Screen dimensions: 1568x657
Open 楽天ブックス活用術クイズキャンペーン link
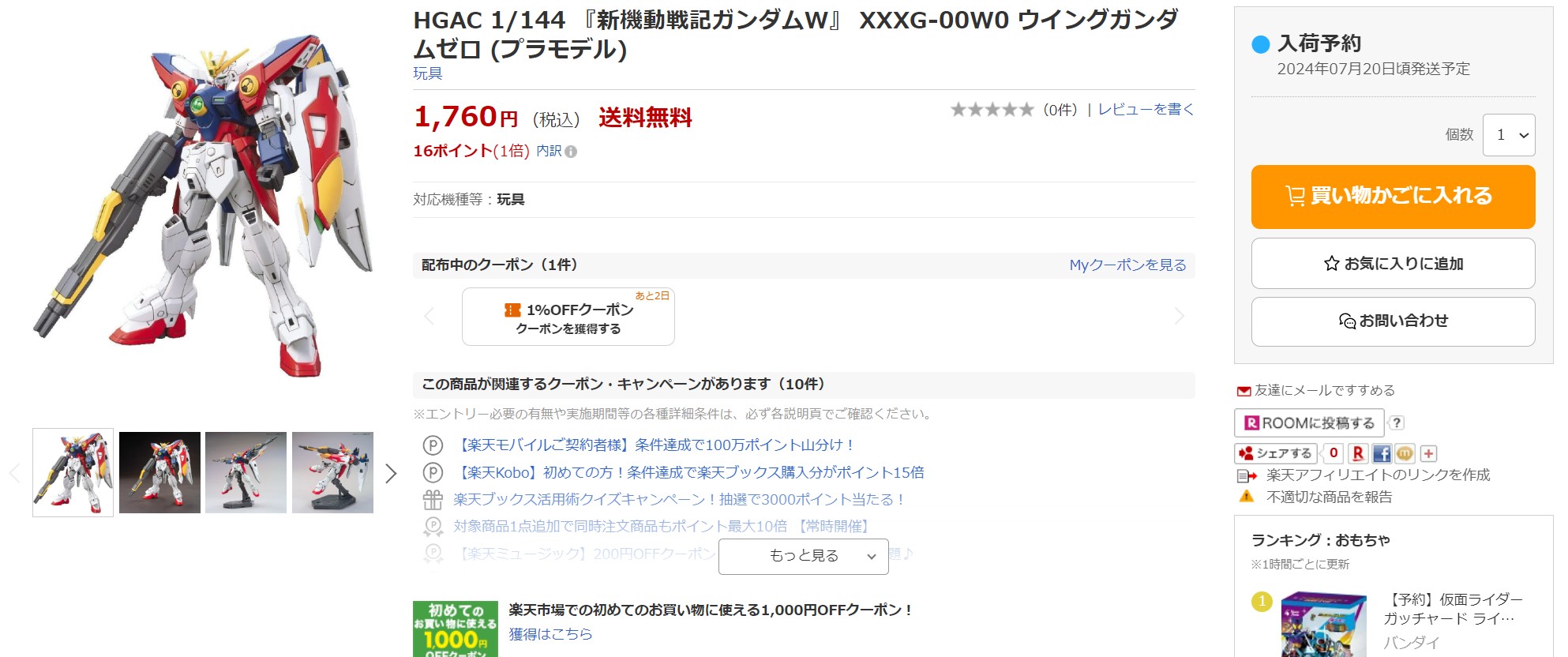click(679, 500)
